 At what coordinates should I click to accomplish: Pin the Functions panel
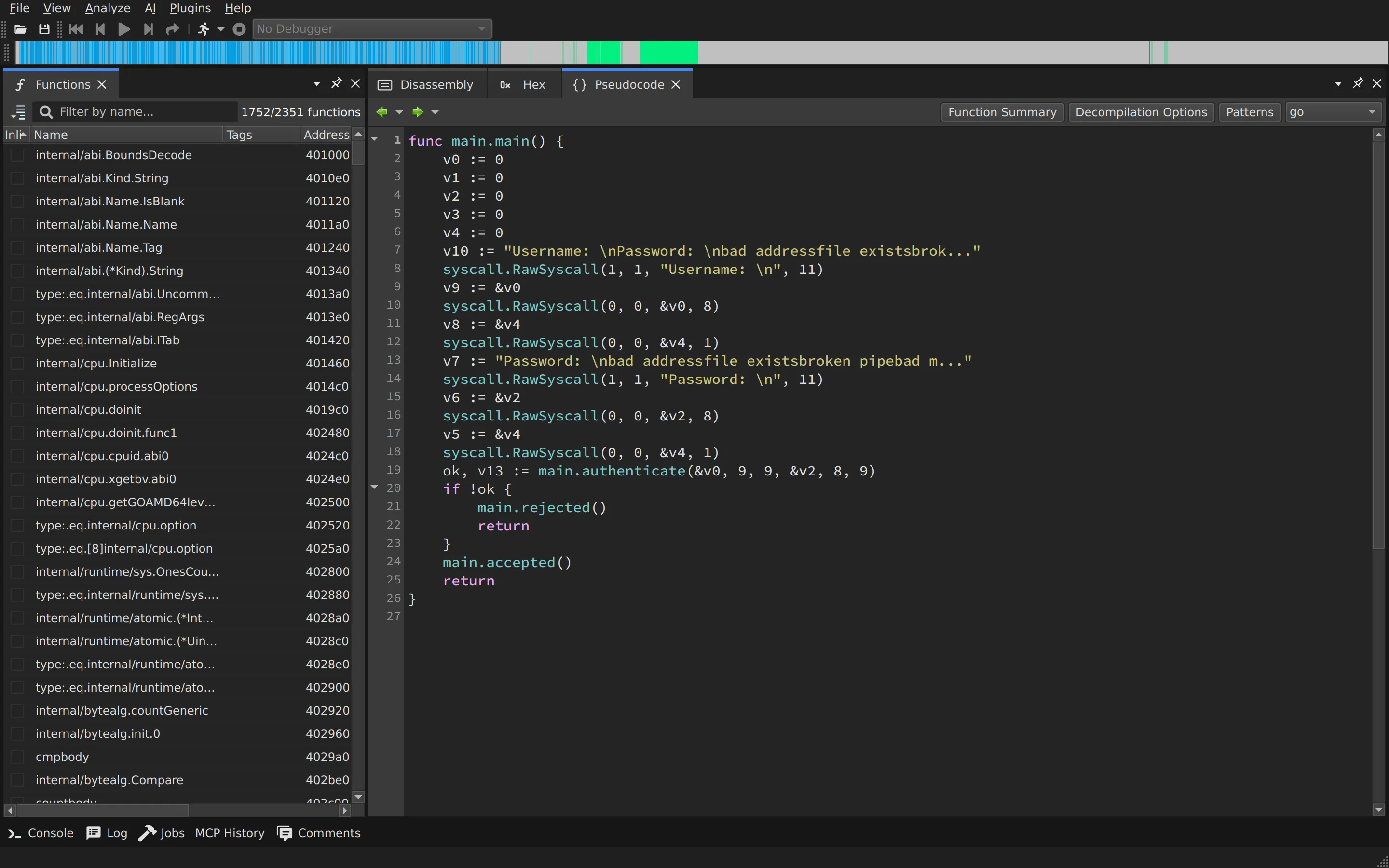(x=336, y=83)
